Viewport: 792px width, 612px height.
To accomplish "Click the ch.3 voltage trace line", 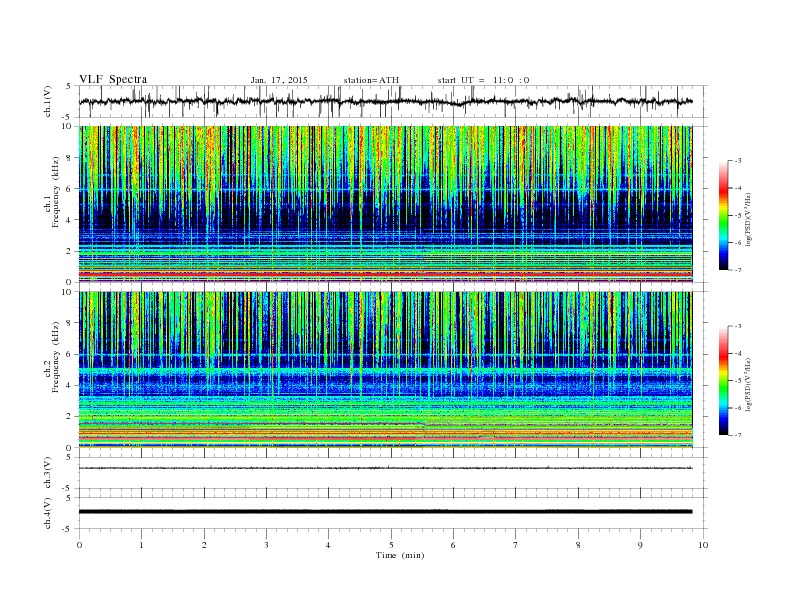I will click(385, 468).
